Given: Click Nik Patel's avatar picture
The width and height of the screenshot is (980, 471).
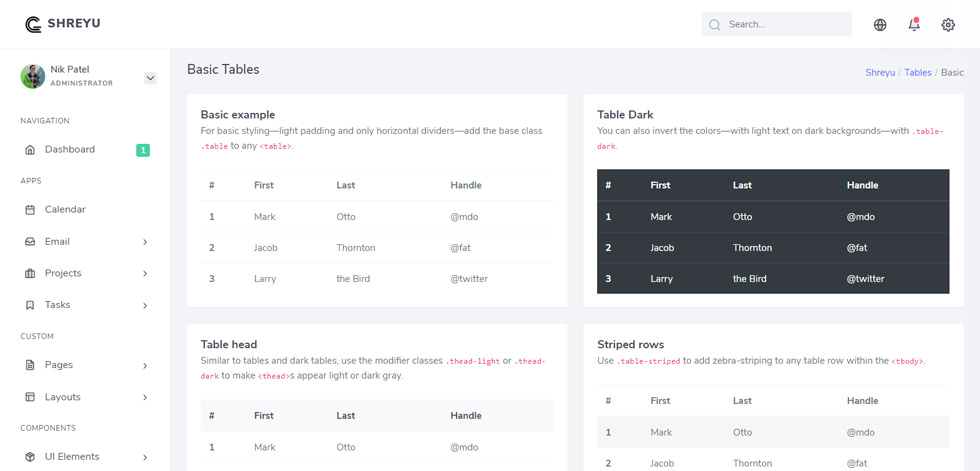Looking at the screenshot, I should coord(32,76).
